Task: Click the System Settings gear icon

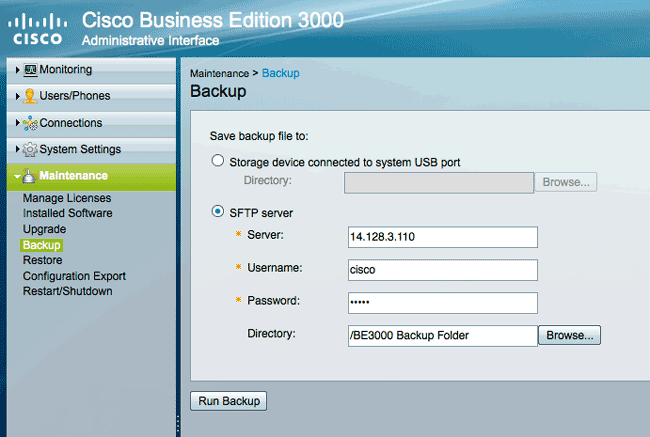Action: [x=30, y=149]
